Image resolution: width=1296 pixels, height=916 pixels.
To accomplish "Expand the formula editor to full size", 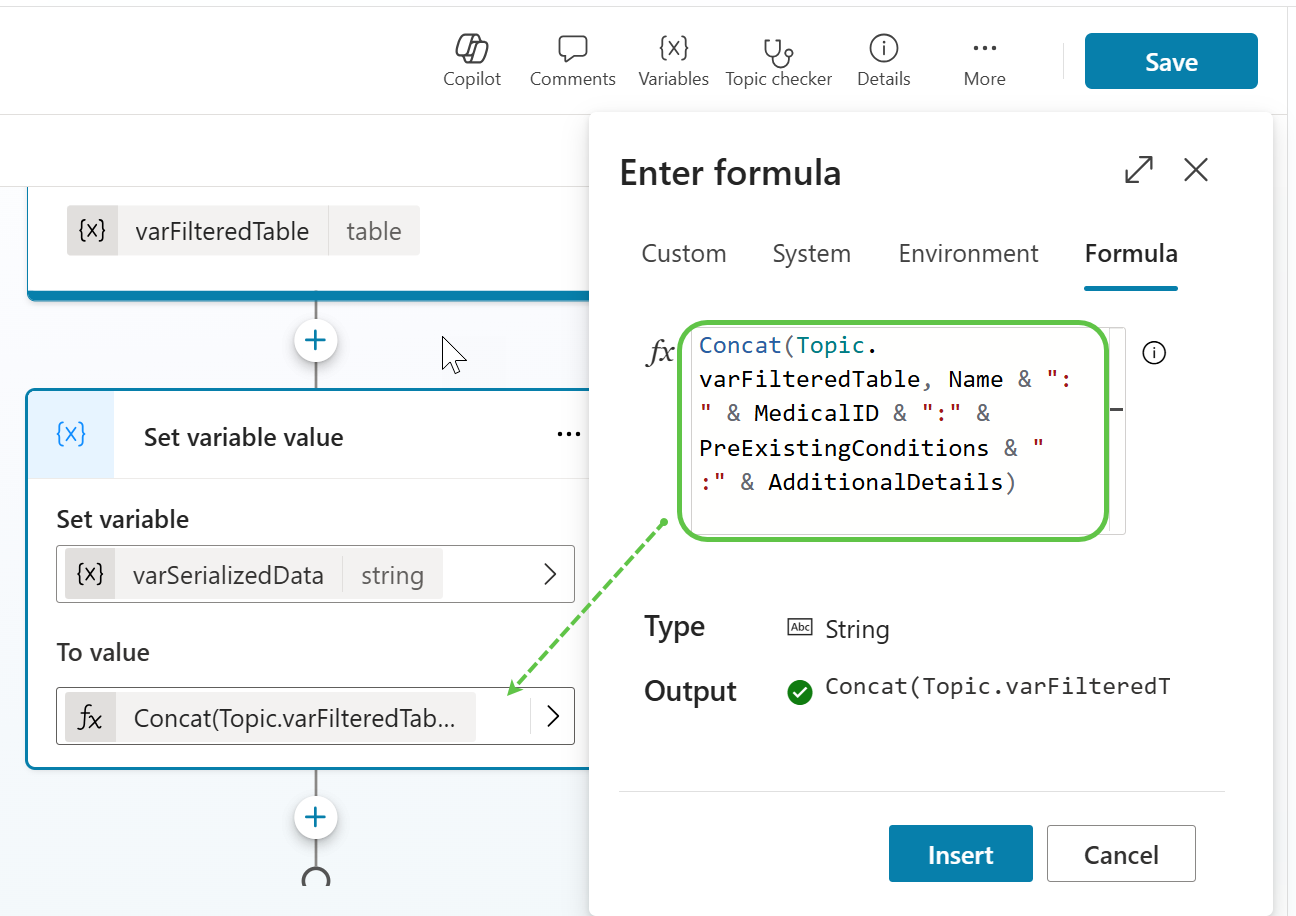I will [1139, 170].
